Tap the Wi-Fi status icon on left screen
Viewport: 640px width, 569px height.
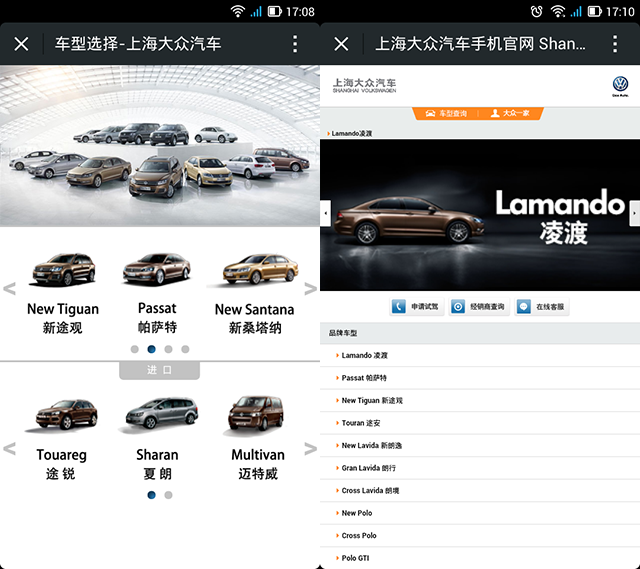[x=238, y=11]
